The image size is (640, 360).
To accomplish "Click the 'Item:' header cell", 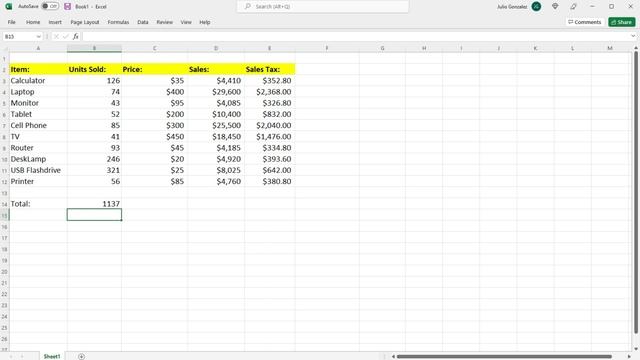I will (38, 69).
